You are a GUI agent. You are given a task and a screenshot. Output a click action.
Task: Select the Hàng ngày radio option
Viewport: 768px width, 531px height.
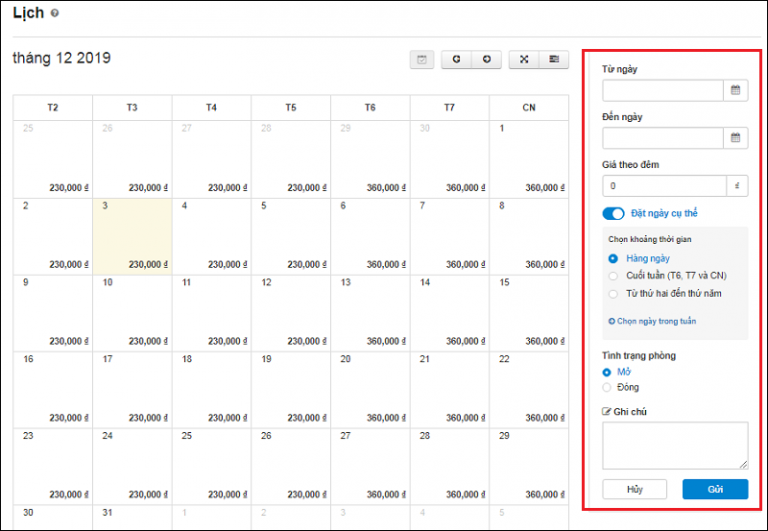614,258
